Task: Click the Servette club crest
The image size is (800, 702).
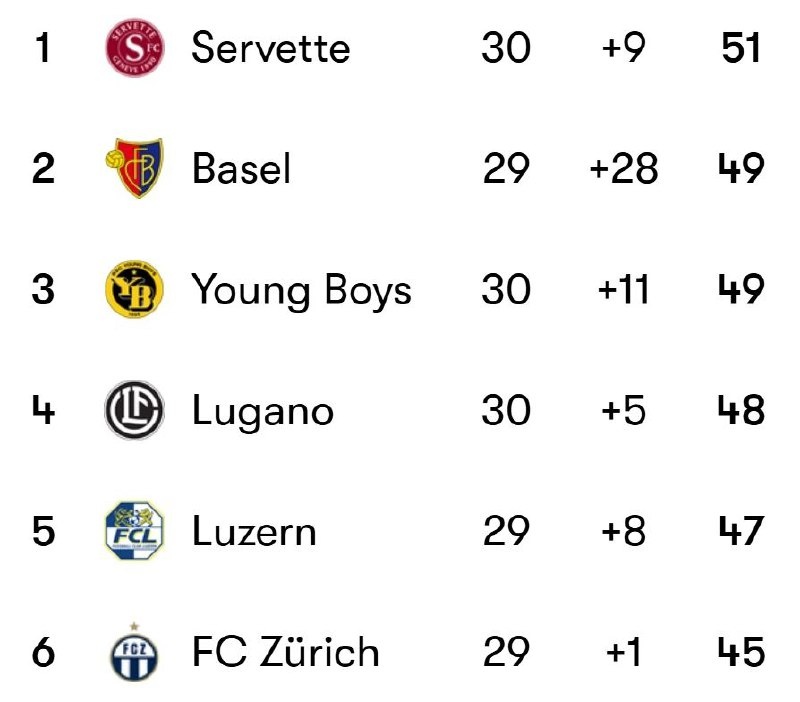Action: pyautogui.click(x=134, y=48)
